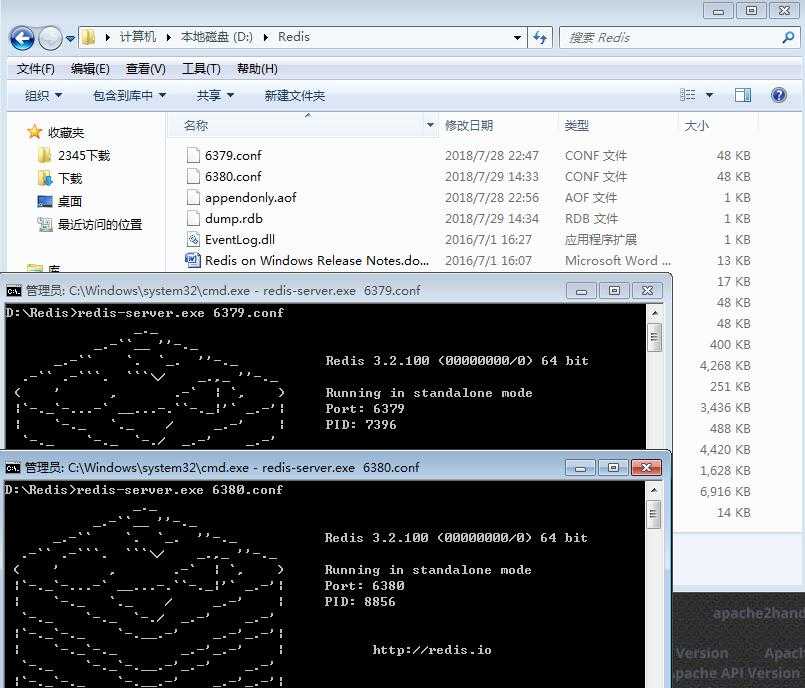805x688 pixels.
Task: Open the 名称 column filter dropdown arrow
Action: coord(430,125)
